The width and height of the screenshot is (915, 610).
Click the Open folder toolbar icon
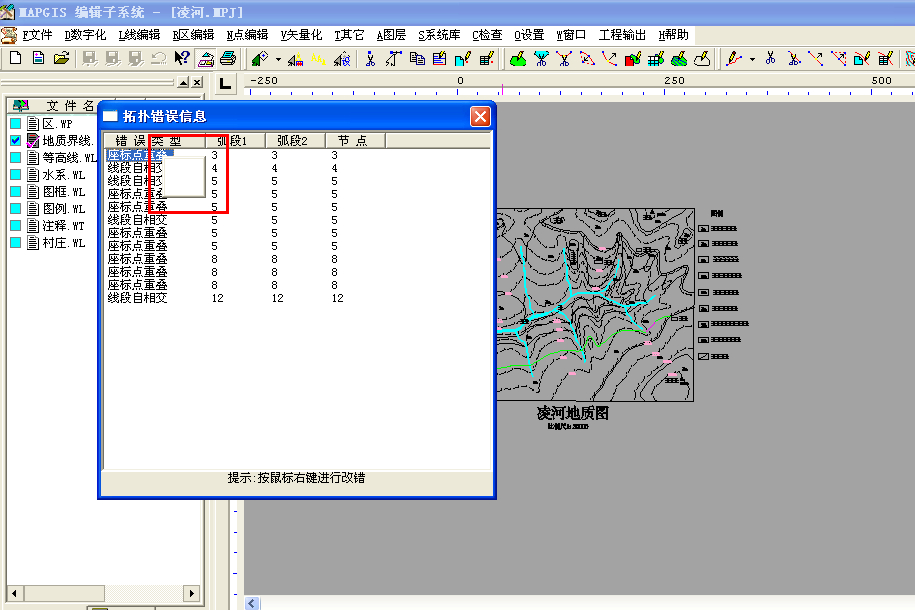pos(61,59)
